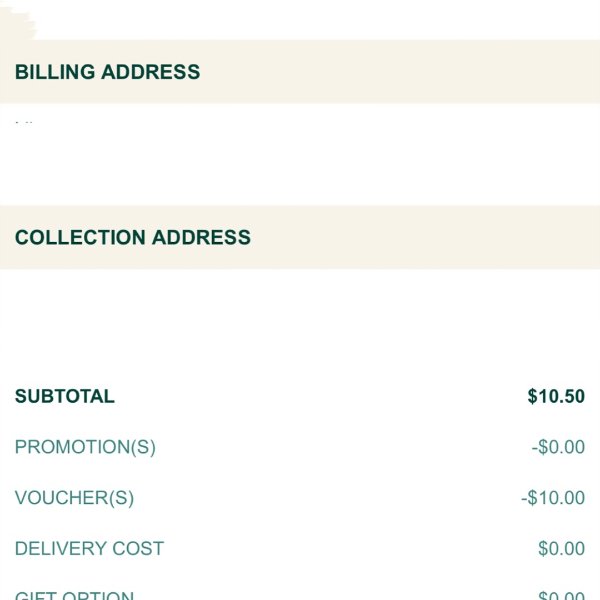Select the gift option $0.00 amount

click(x=561, y=595)
